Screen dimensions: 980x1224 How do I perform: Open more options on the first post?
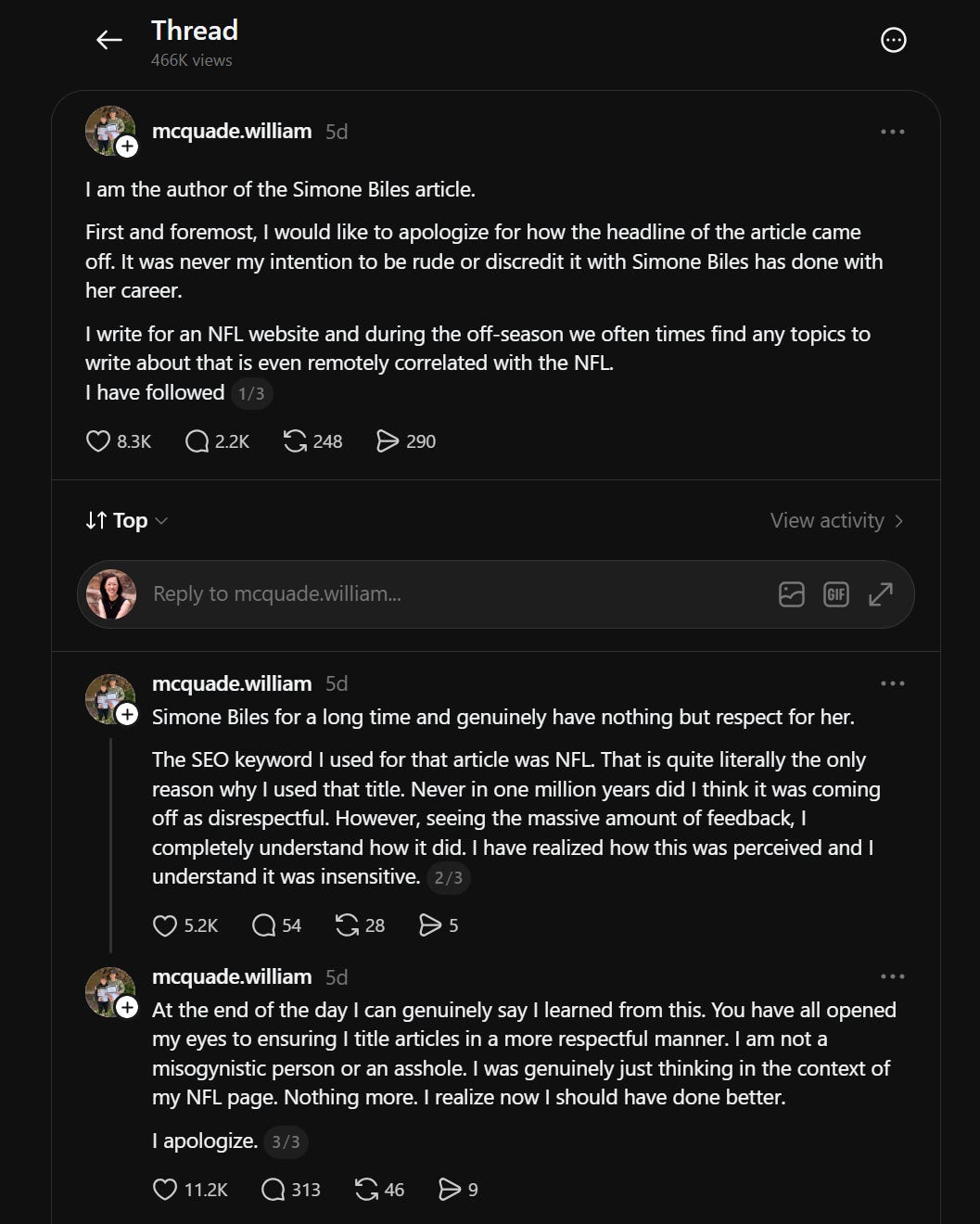pyautogui.click(x=892, y=132)
